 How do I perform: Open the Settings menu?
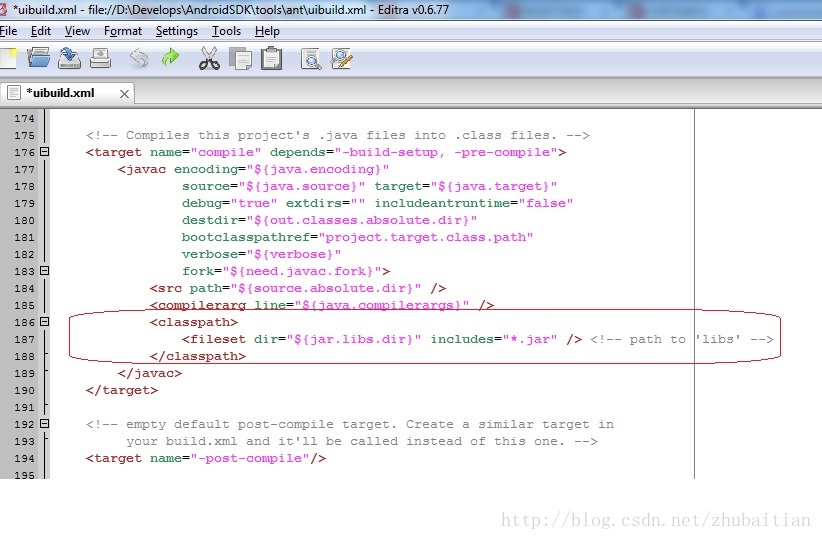(x=177, y=31)
